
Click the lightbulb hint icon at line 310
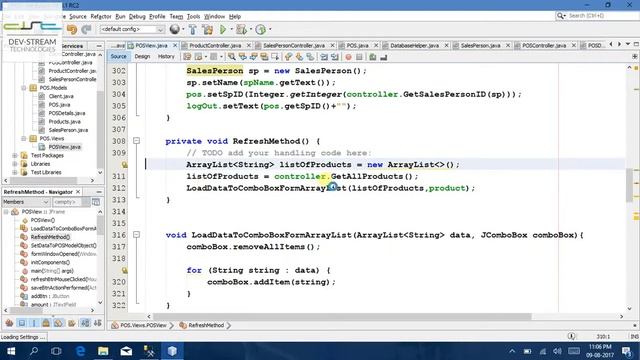coord(124,165)
